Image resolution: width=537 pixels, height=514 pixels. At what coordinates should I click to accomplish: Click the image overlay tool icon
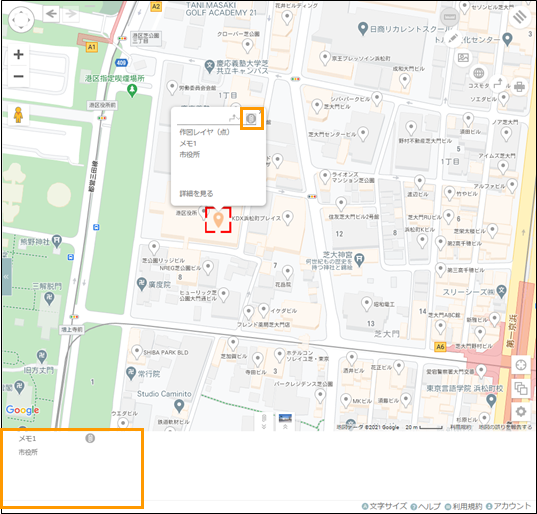(x=463, y=57)
